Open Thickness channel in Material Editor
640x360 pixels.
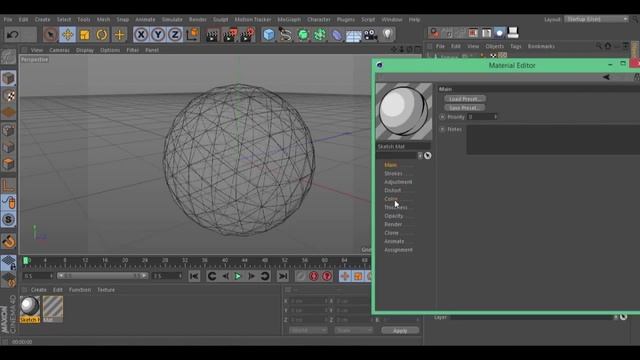[396, 207]
